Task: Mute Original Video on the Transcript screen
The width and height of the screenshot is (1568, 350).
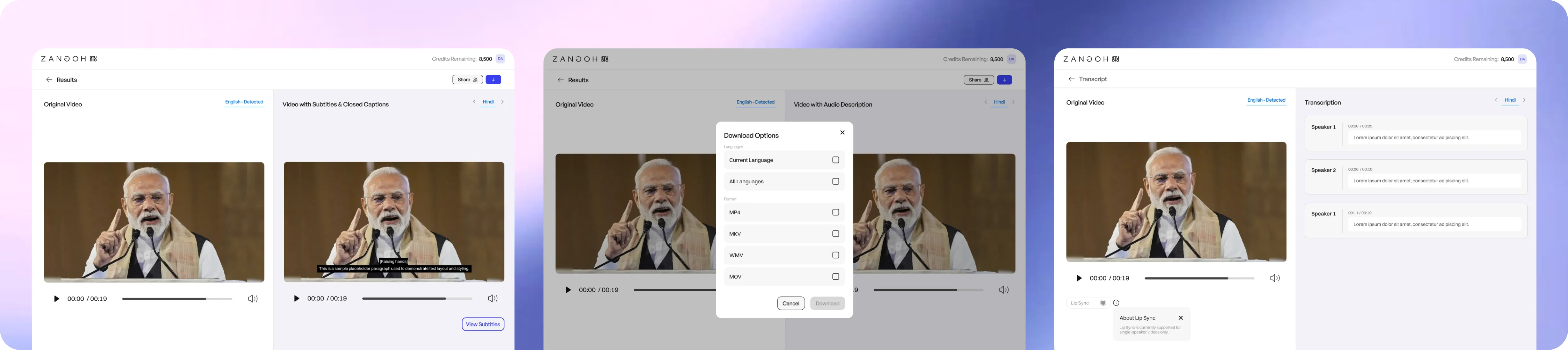Action: [x=1275, y=278]
